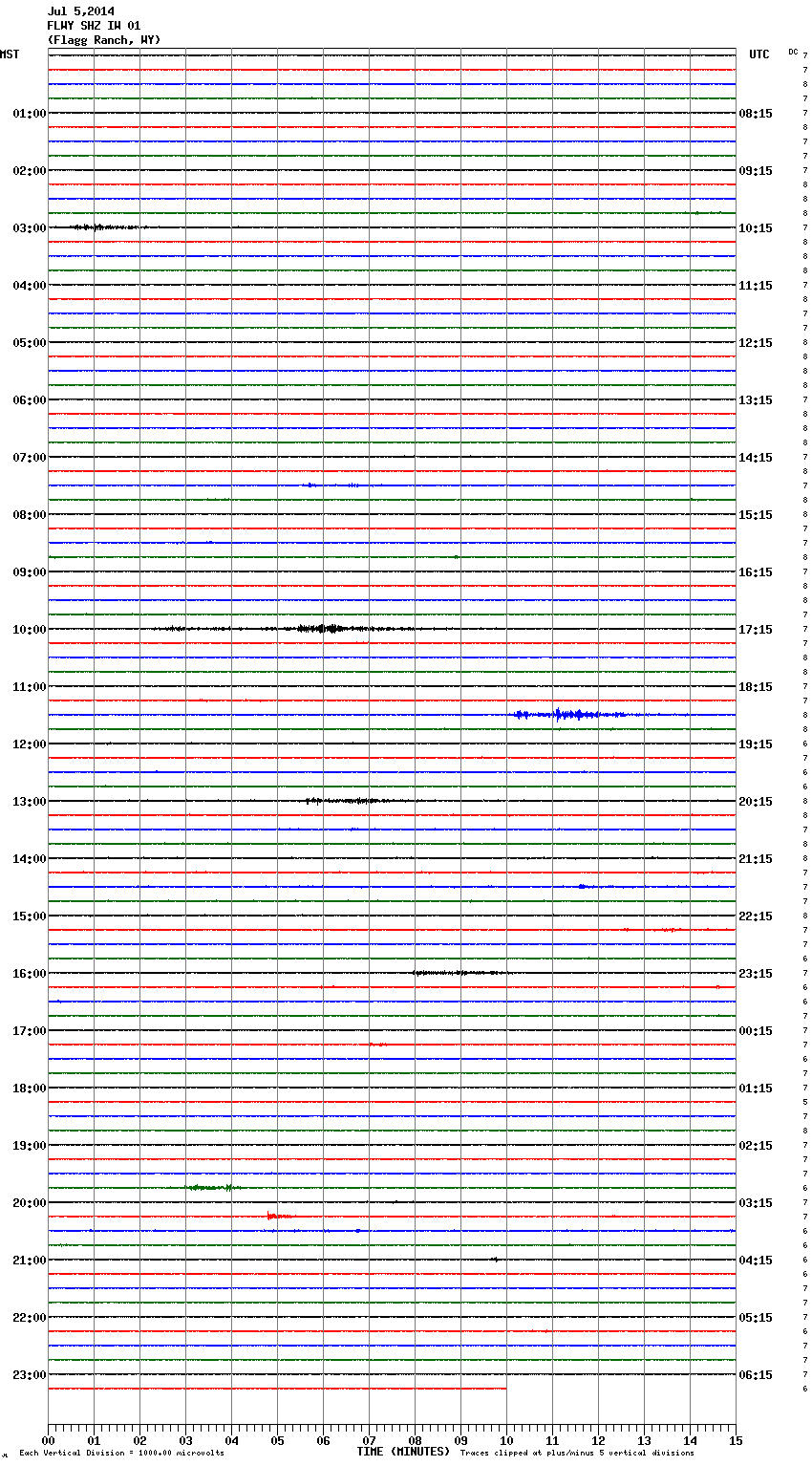Select the 11:00 MST time label
This screenshot has width=812, height=1466.
coord(29,687)
